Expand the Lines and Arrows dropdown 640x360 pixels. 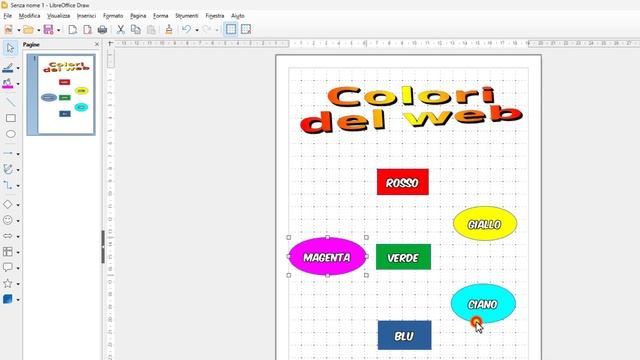pos(18,154)
